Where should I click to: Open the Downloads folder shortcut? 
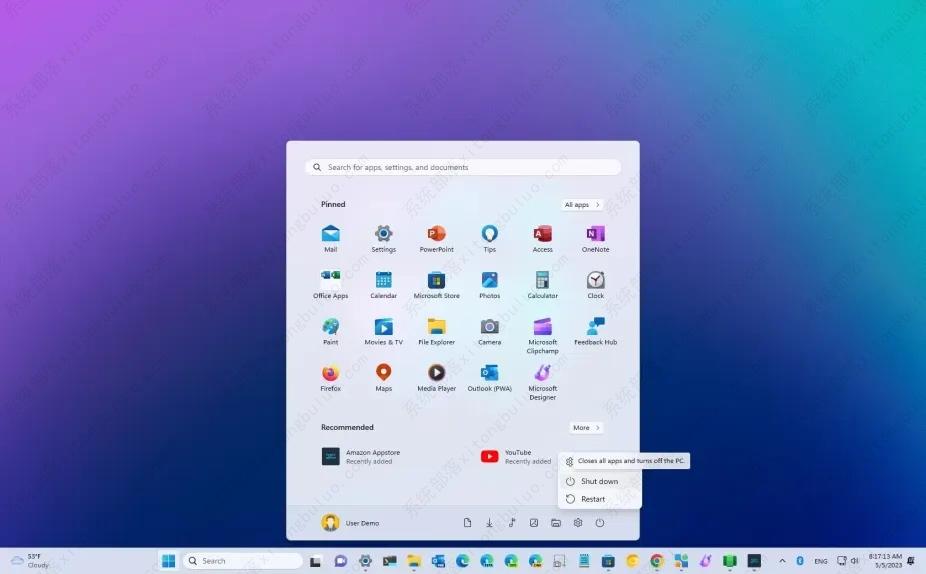489,523
